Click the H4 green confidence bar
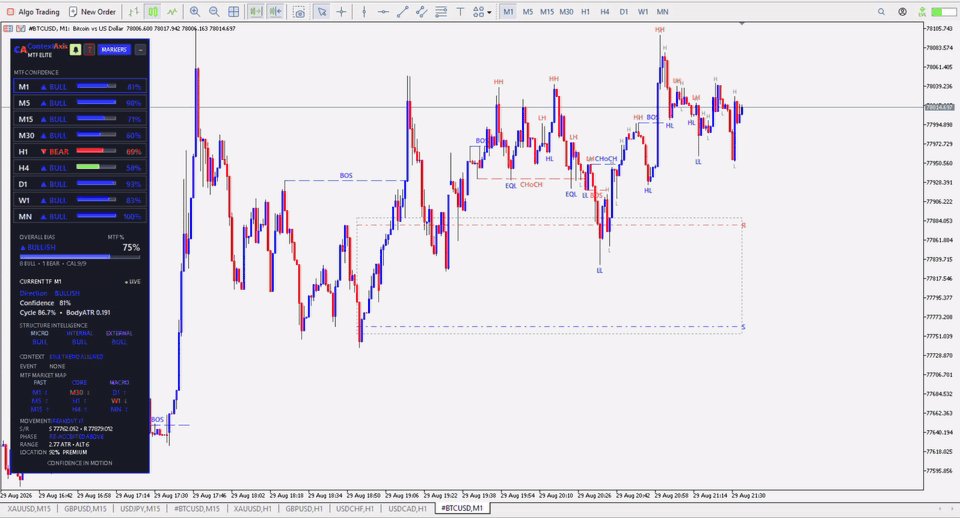This screenshot has width=960, height=518. click(x=96, y=167)
